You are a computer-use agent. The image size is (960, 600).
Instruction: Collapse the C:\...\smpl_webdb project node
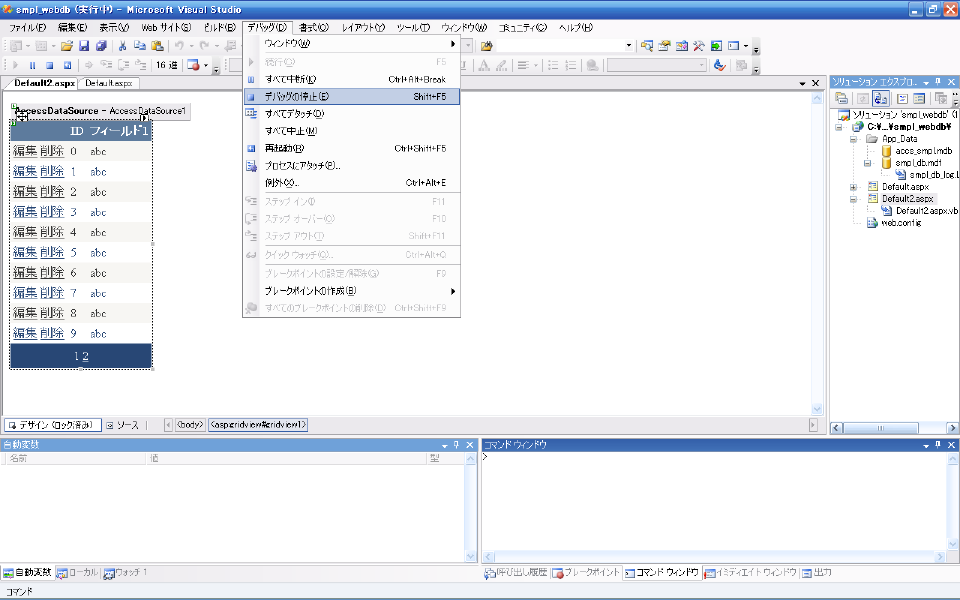(x=839, y=127)
